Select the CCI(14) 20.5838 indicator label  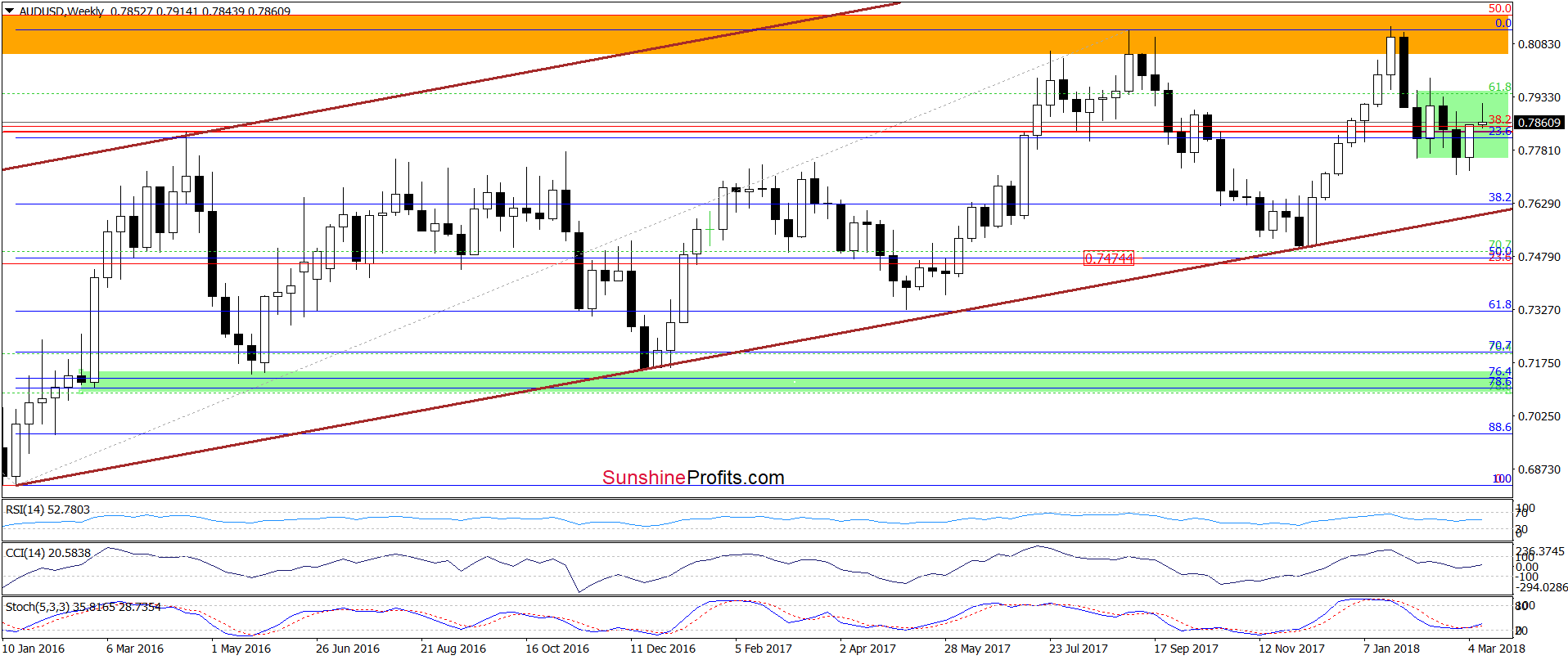[48, 553]
